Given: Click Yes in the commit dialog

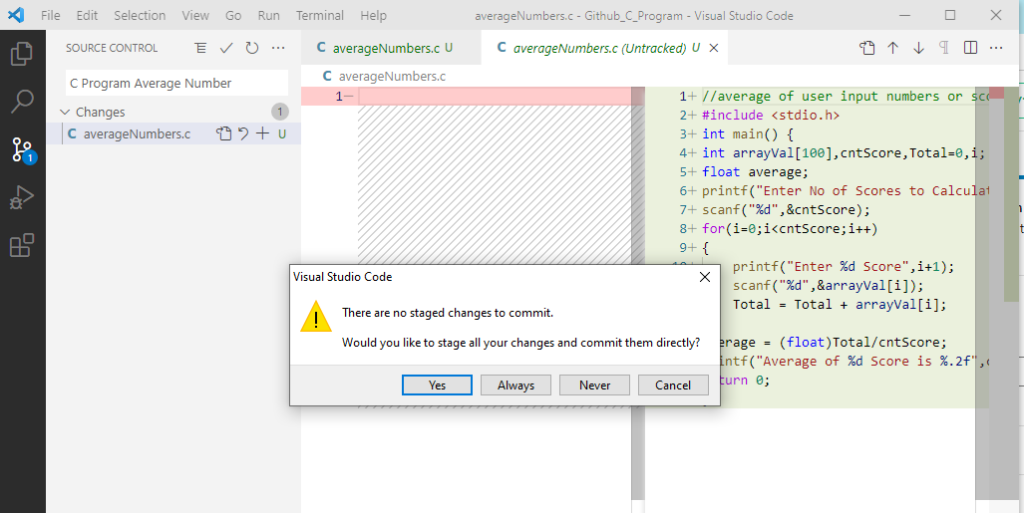Looking at the screenshot, I should click(437, 385).
